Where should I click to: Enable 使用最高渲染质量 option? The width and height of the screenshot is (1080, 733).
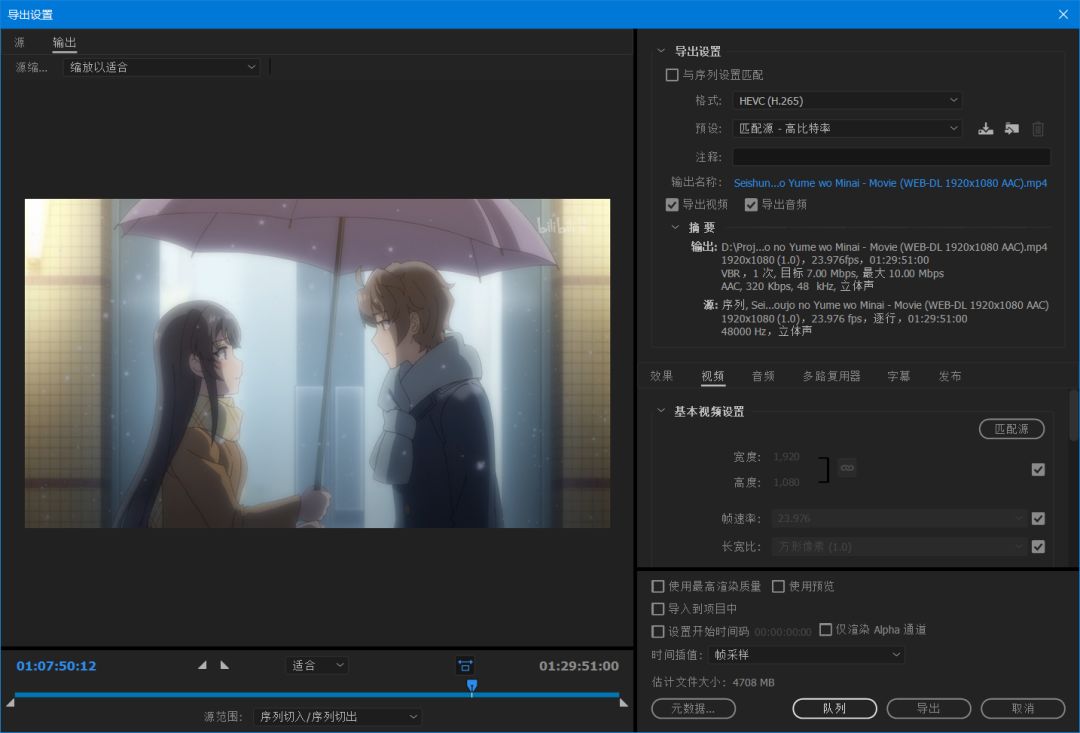[x=657, y=586]
